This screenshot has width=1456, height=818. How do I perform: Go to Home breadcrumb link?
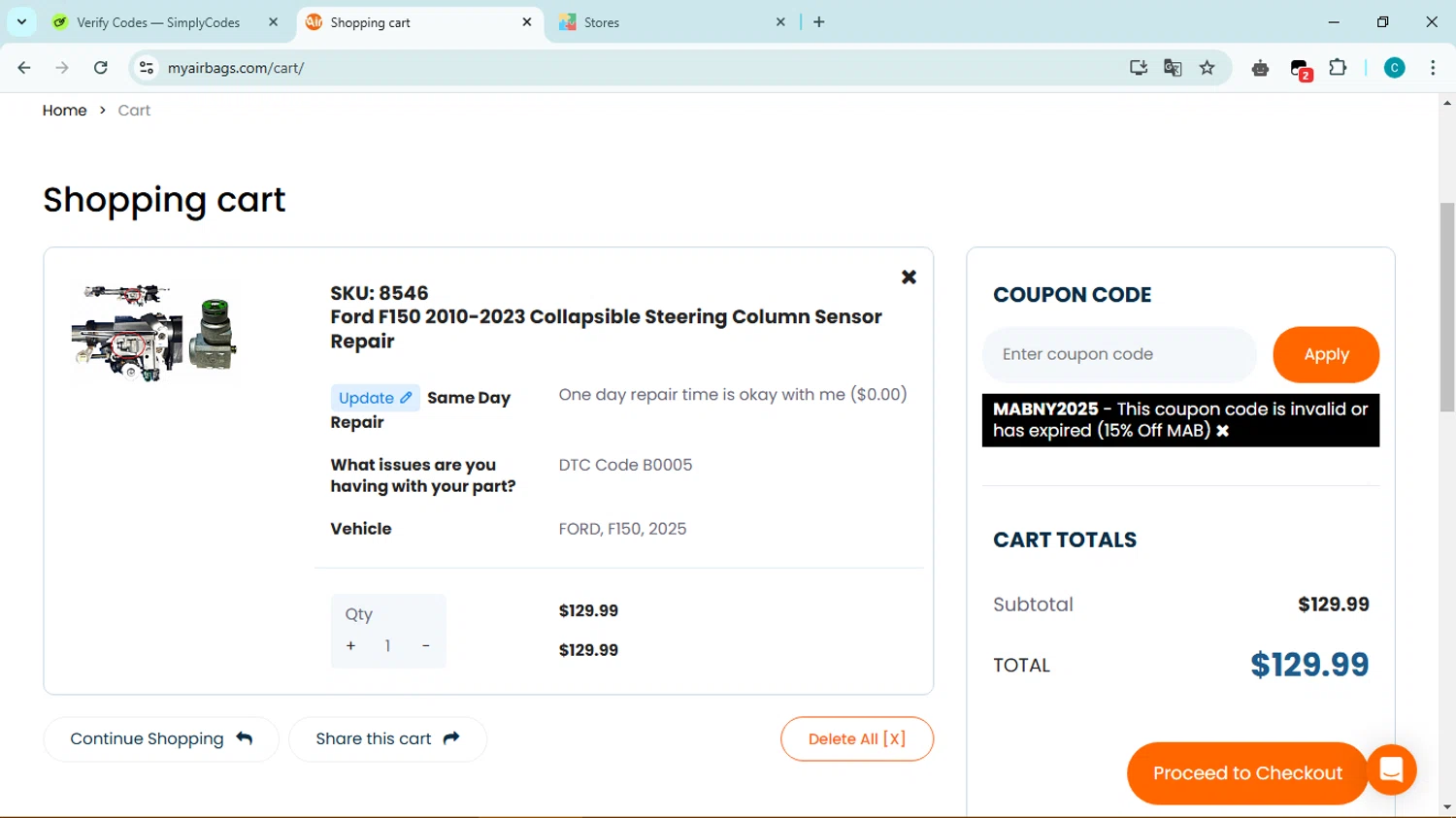[x=64, y=111]
